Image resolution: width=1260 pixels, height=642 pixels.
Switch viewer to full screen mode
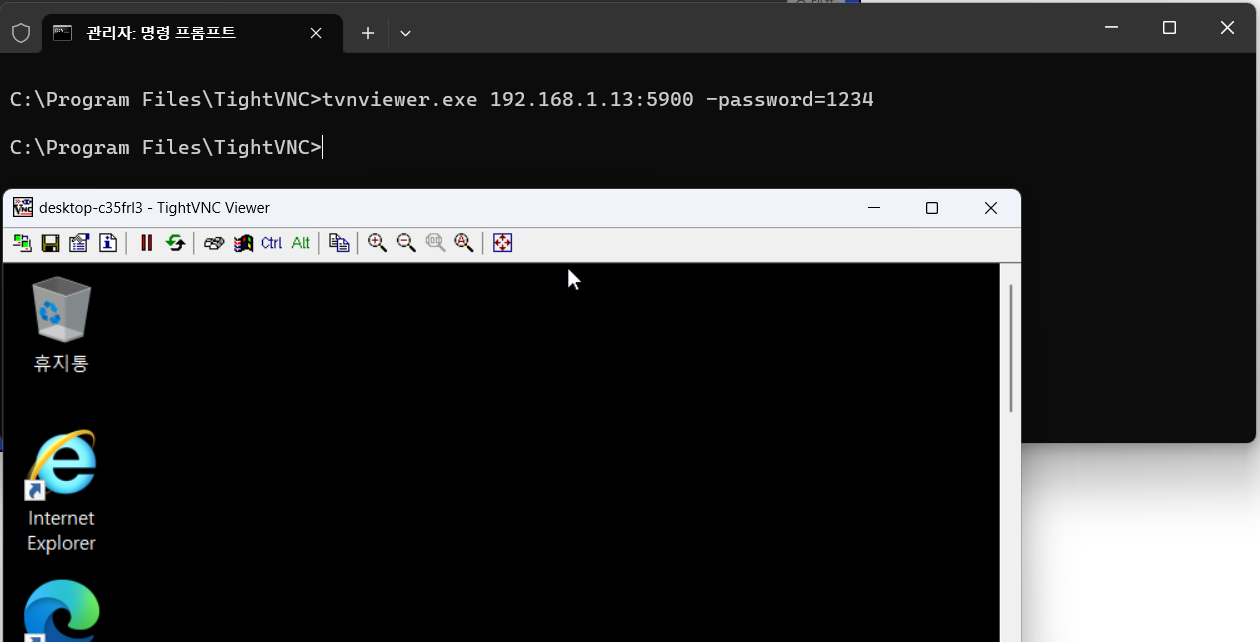[x=502, y=243]
